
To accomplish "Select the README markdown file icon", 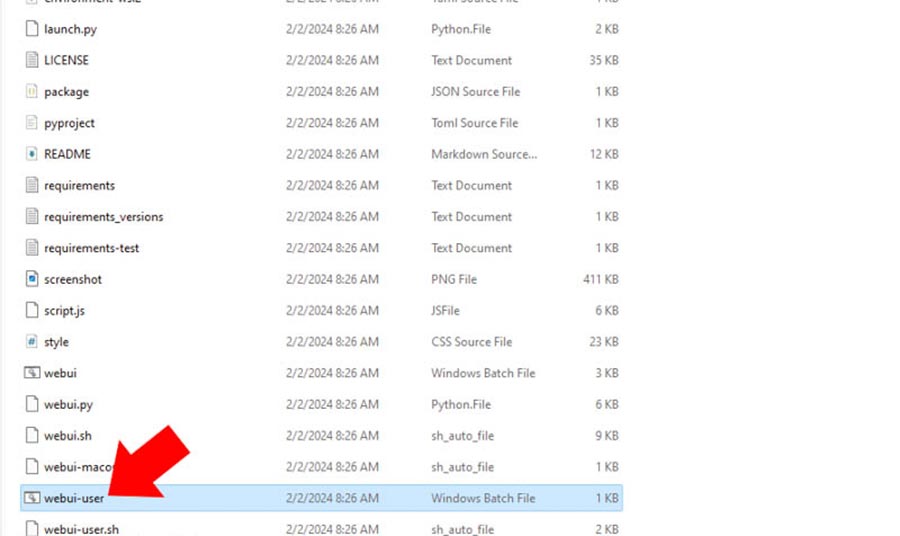I will point(32,154).
